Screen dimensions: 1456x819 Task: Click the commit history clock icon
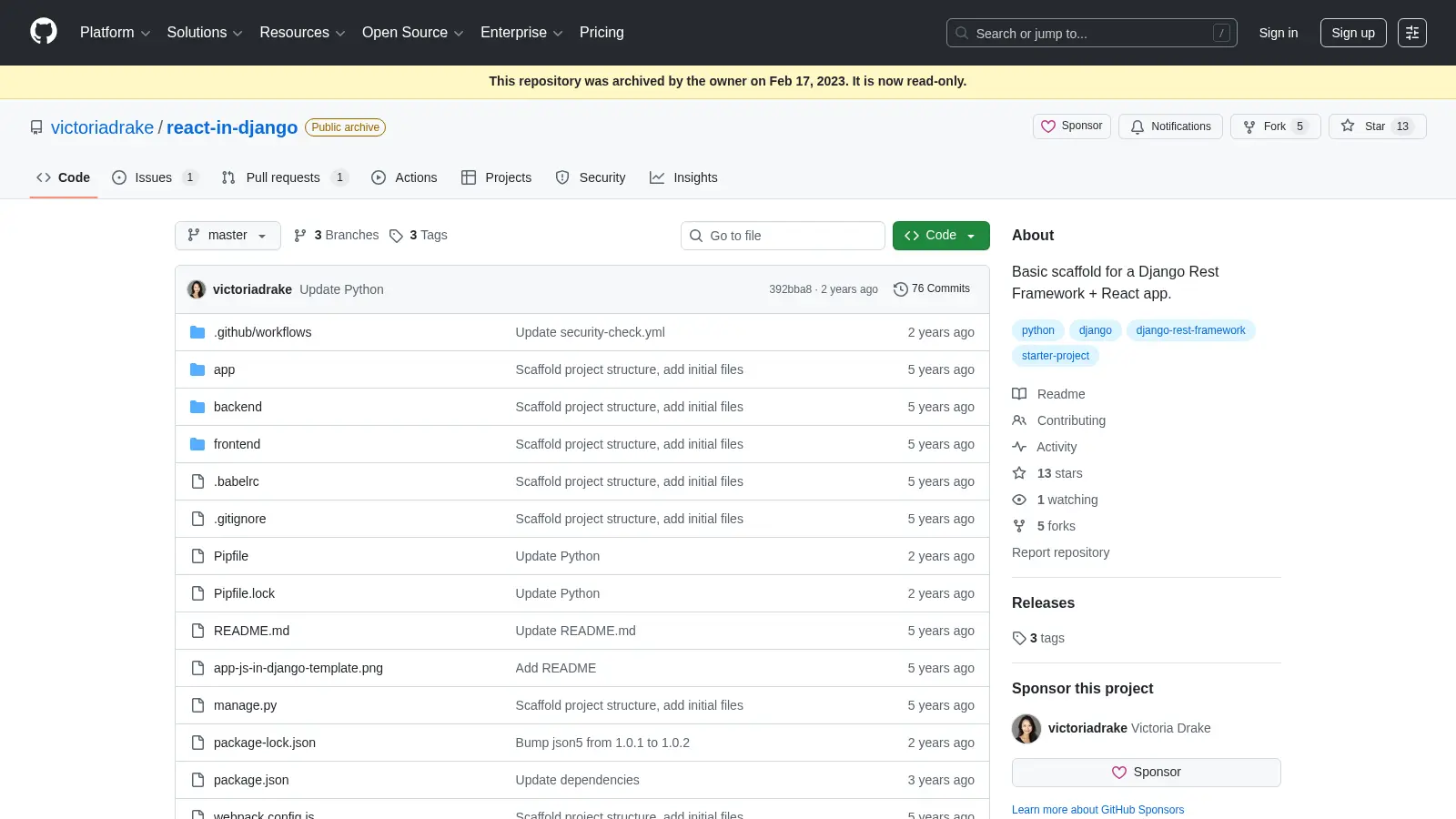pos(900,288)
